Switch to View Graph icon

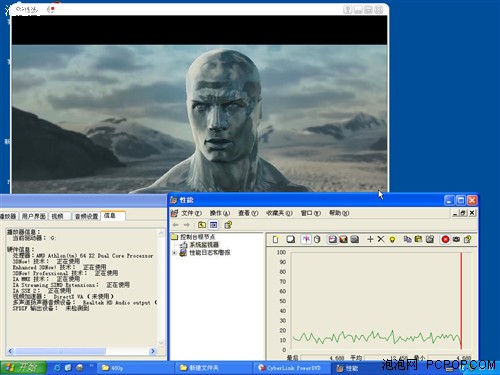(x=332, y=239)
